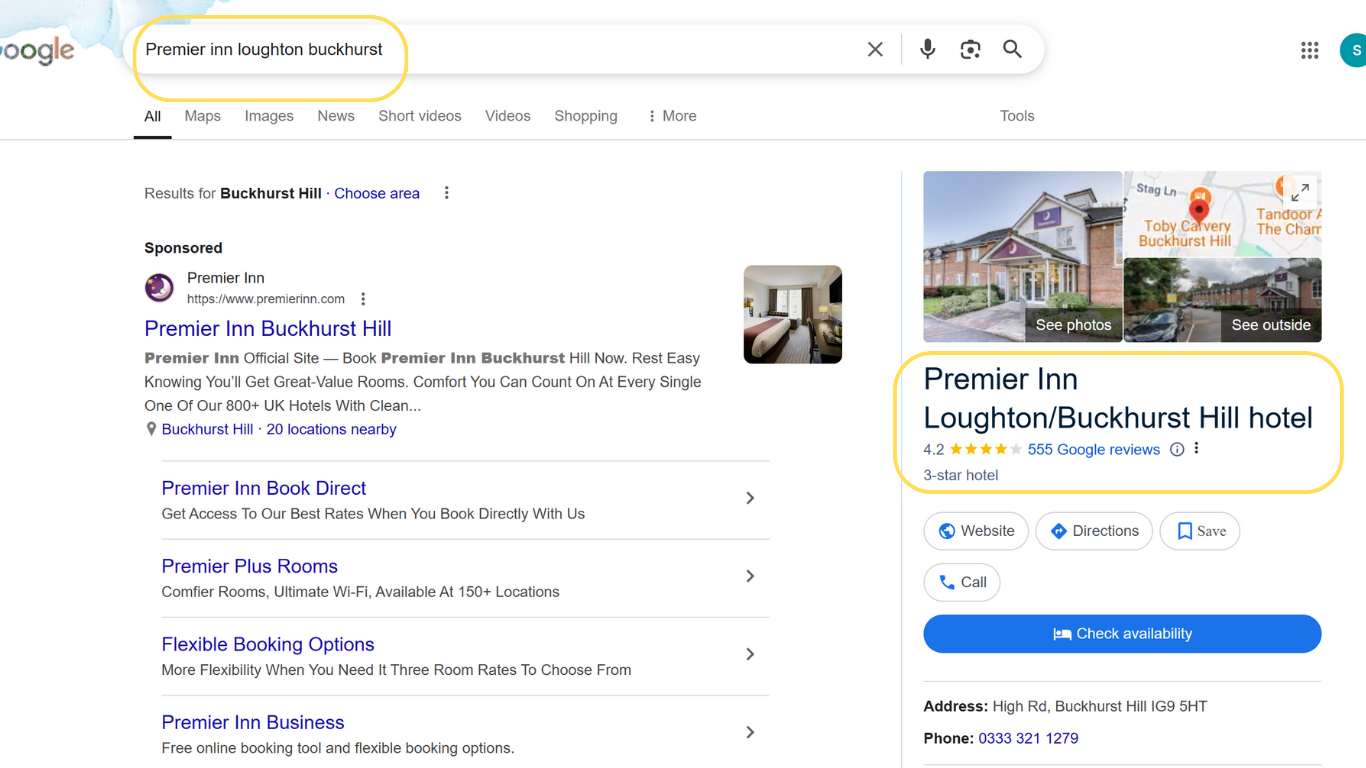Open the hotel room ad thumbnail
The width and height of the screenshot is (1366, 768).
[793, 314]
